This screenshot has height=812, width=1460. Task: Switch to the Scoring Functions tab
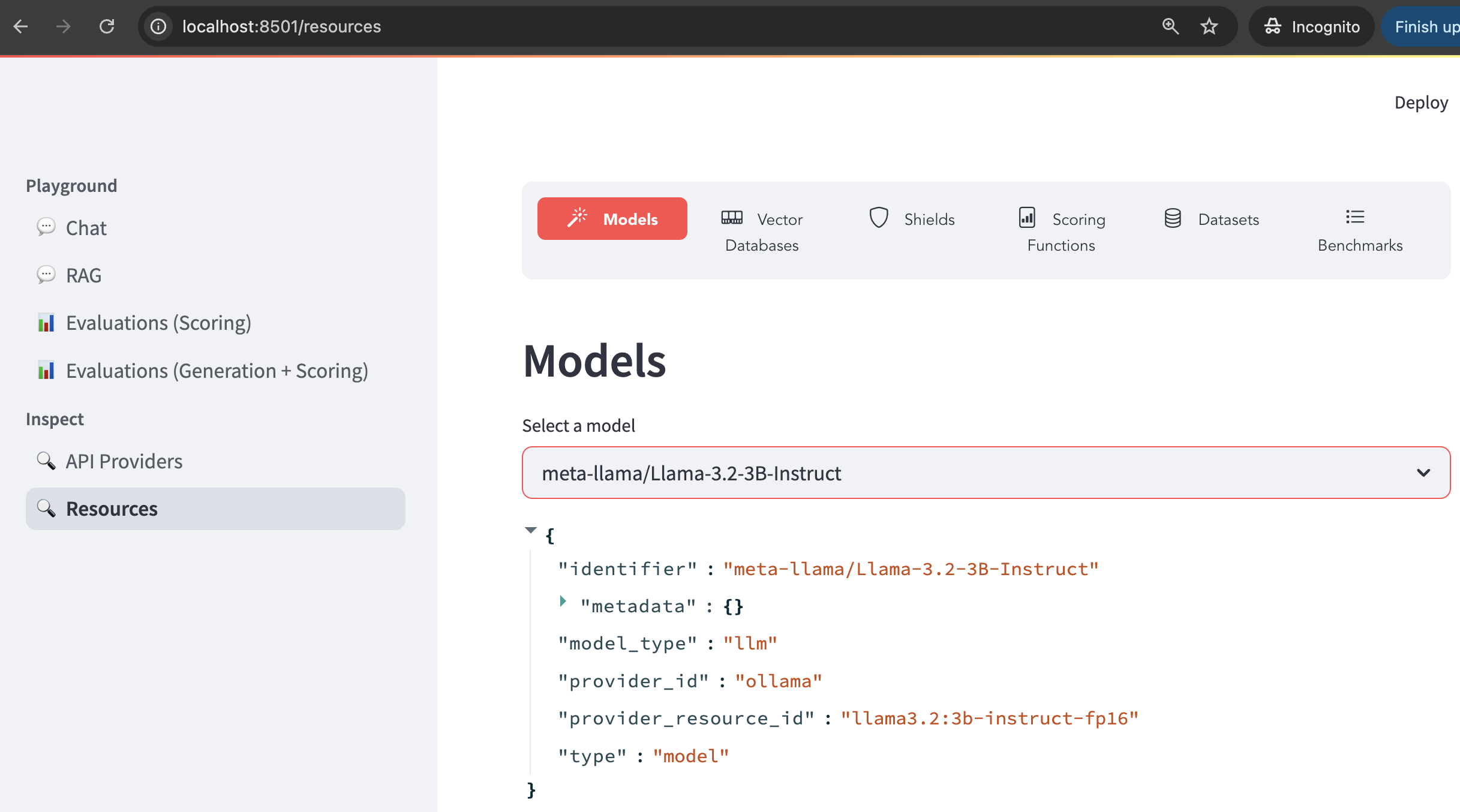[1061, 231]
